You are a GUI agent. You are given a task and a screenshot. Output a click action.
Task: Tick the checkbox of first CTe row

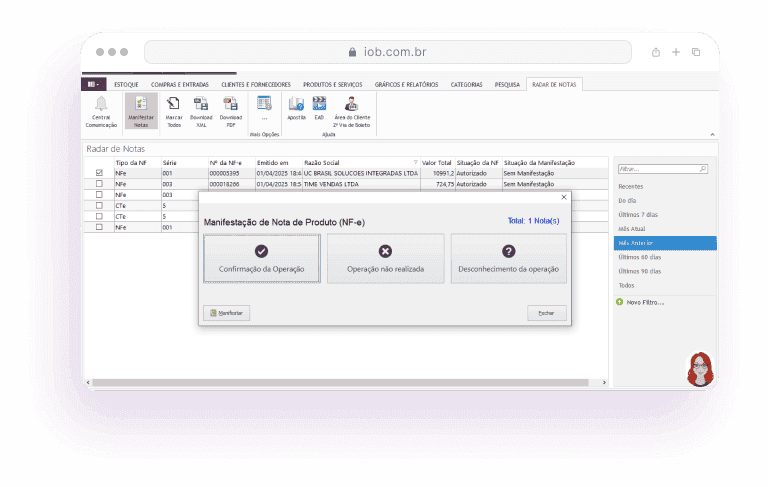pos(99,206)
